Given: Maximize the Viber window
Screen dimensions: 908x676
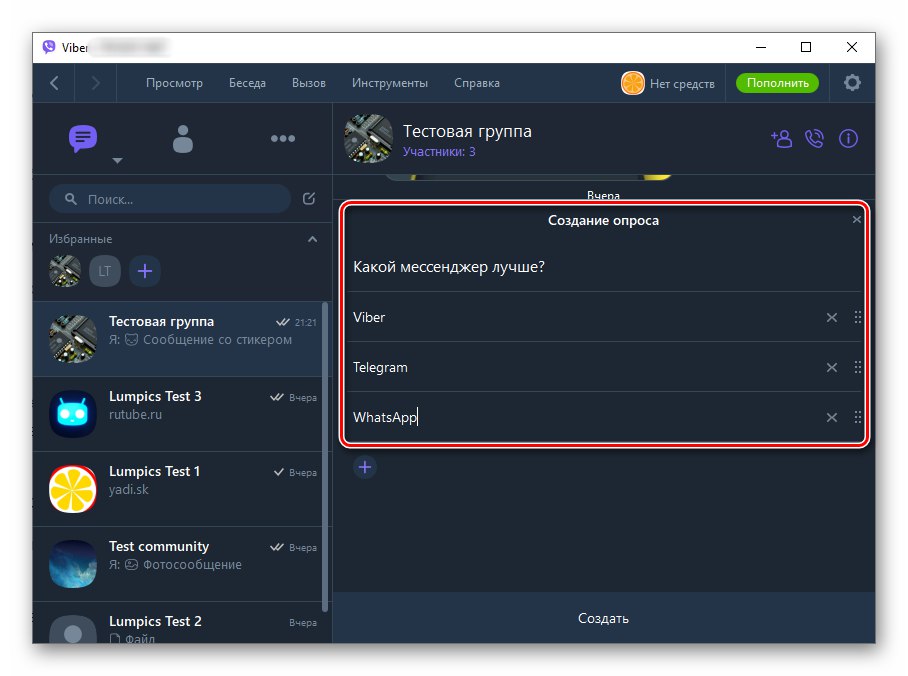Looking at the screenshot, I should click(806, 47).
